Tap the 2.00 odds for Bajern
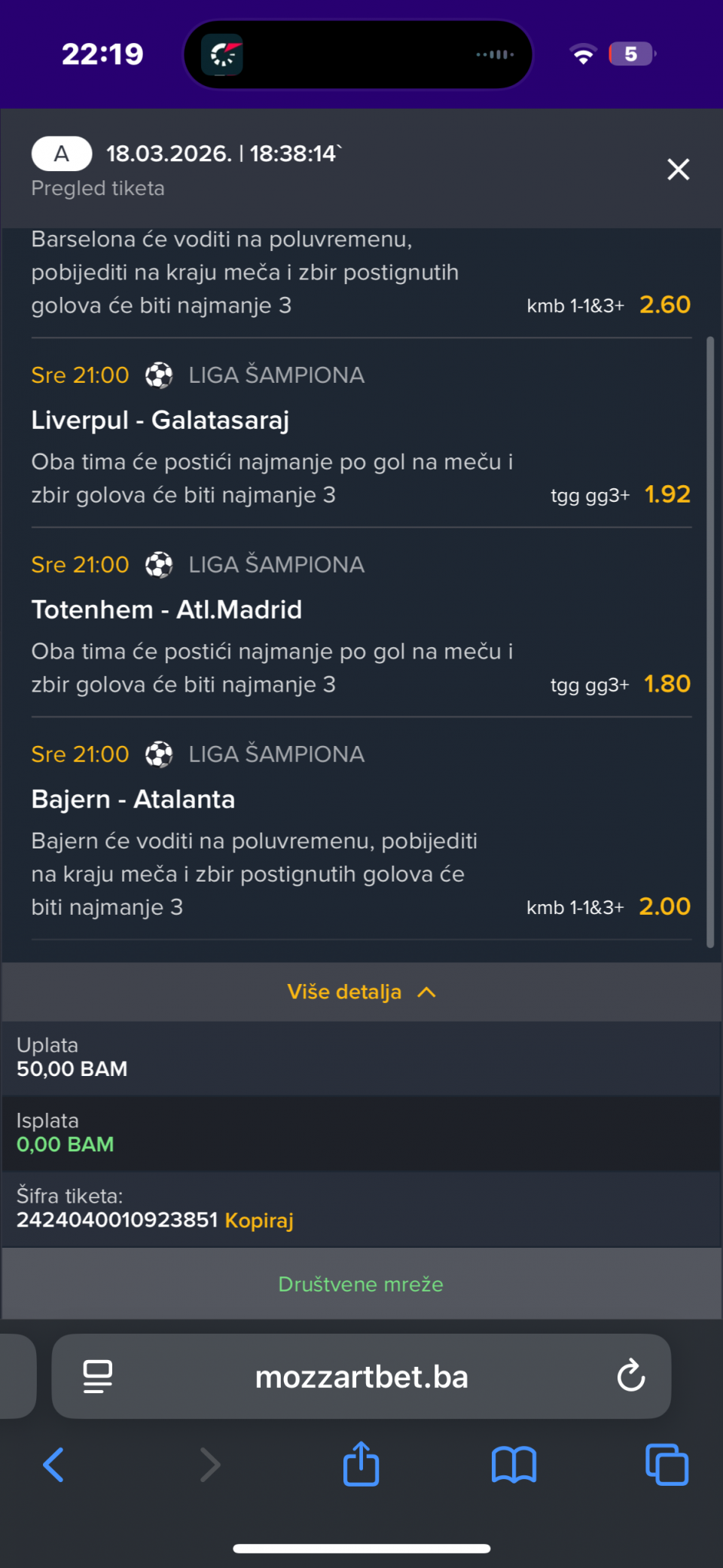723x1568 pixels. 664,906
